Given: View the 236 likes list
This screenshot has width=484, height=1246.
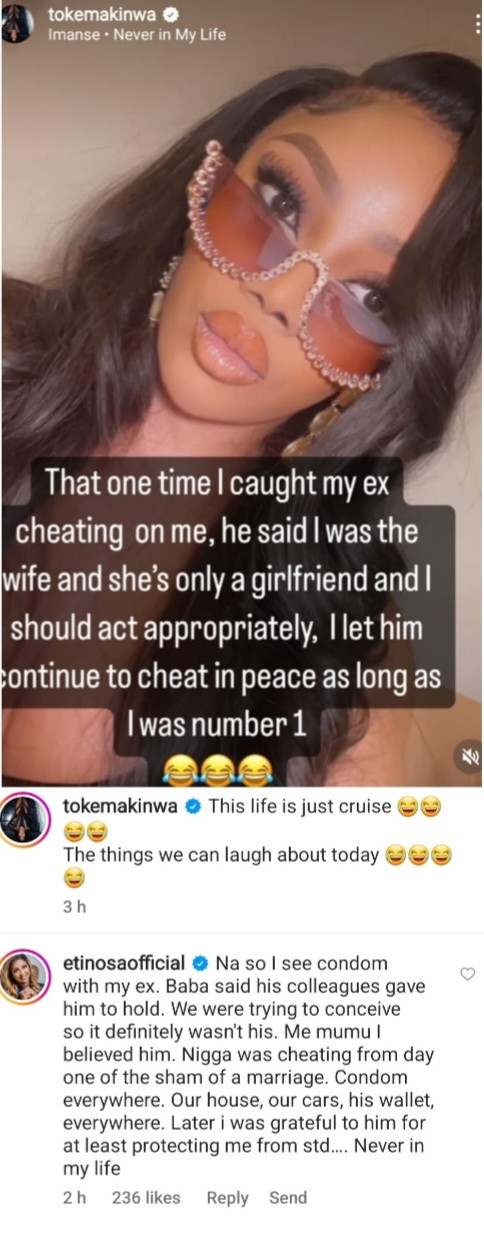Looking at the screenshot, I should pyautogui.click(x=146, y=1197).
